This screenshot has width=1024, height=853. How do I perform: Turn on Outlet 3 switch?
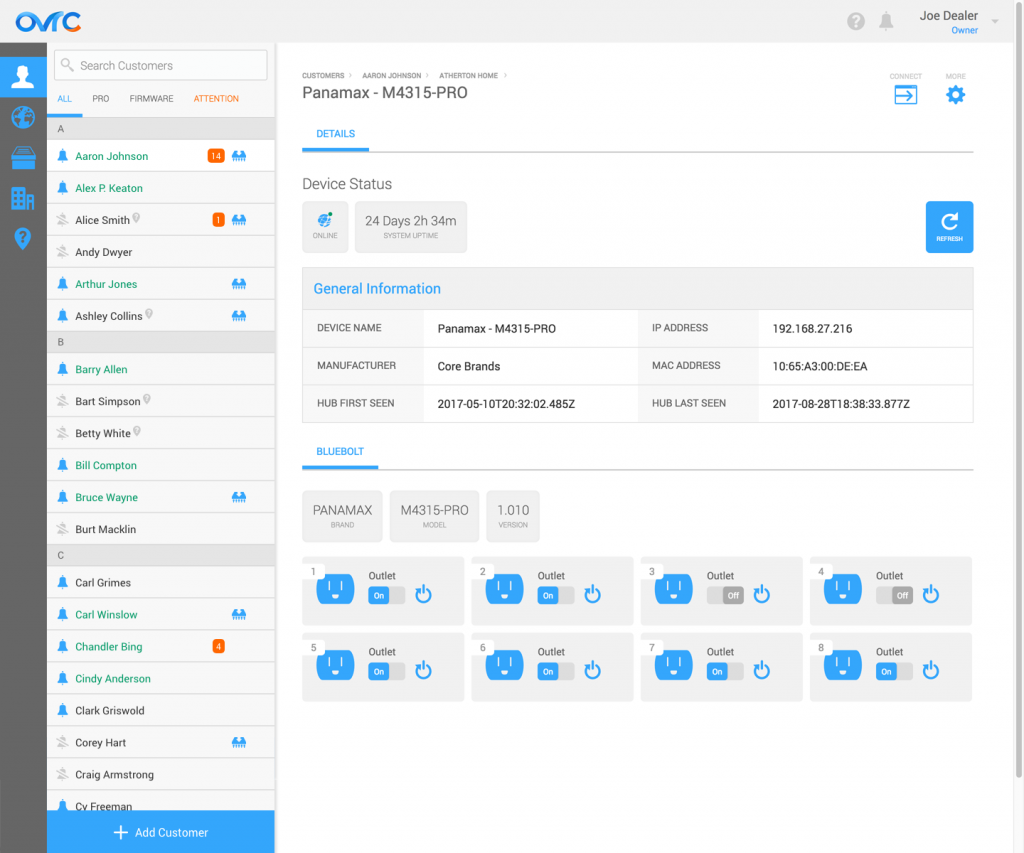pos(725,596)
